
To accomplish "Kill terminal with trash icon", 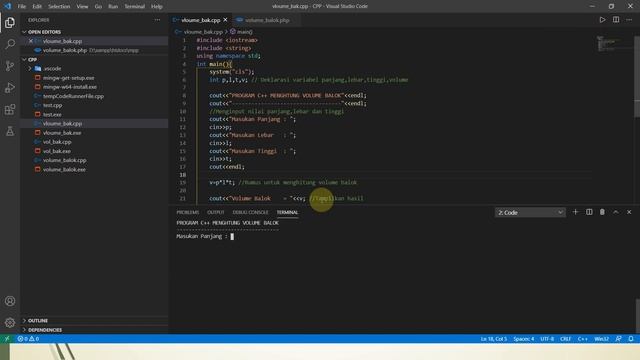I will click(x=602, y=212).
